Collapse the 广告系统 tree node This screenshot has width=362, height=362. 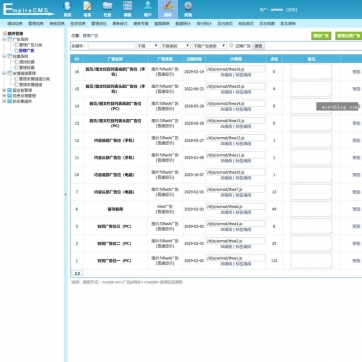4,39
